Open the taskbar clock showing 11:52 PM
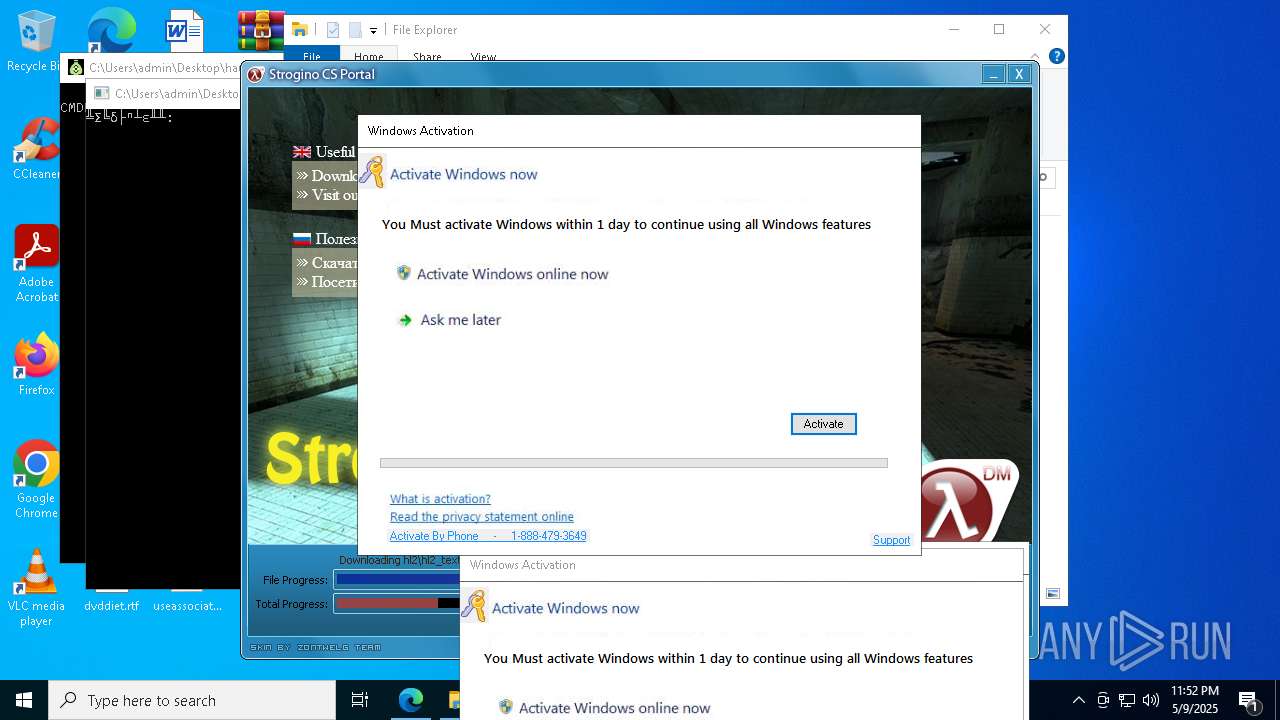Screen dimensions: 1280x720 (1195, 700)
